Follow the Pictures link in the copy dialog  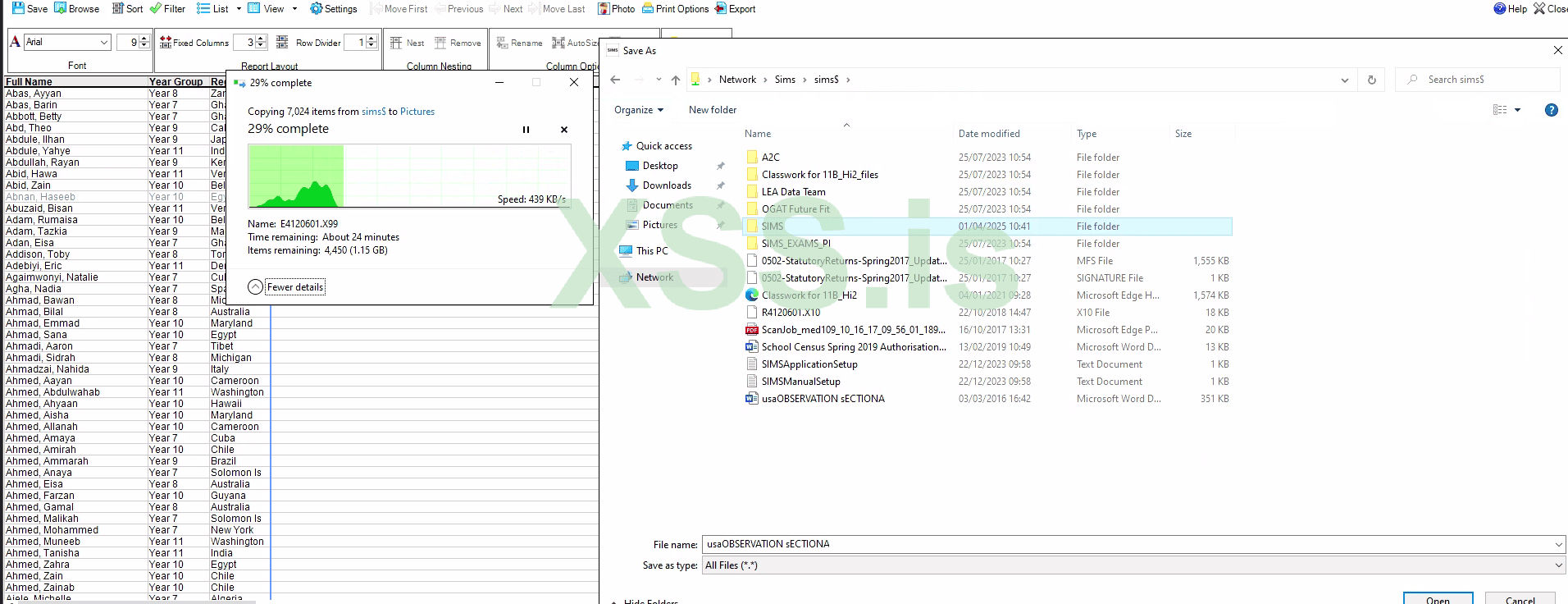[417, 112]
